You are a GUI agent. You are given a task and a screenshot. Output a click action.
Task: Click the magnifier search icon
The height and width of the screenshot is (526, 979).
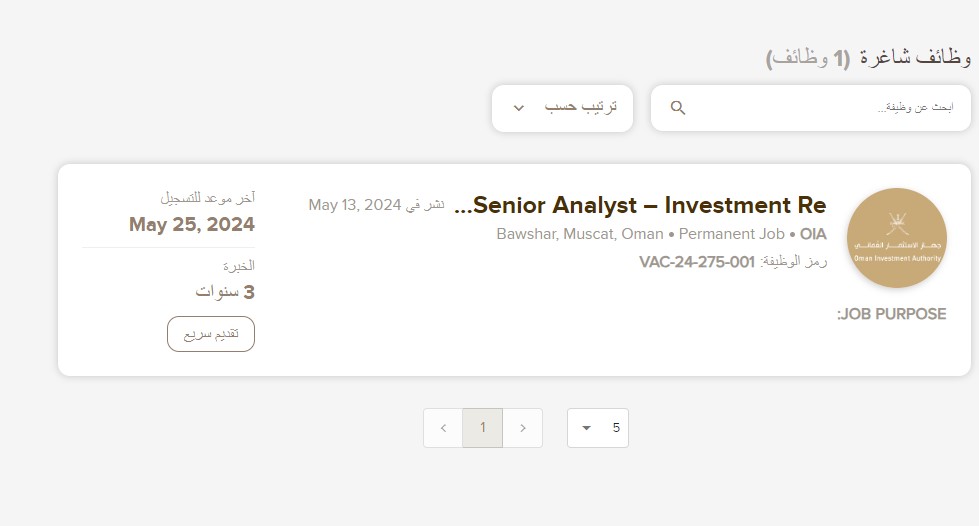(678, 108)
